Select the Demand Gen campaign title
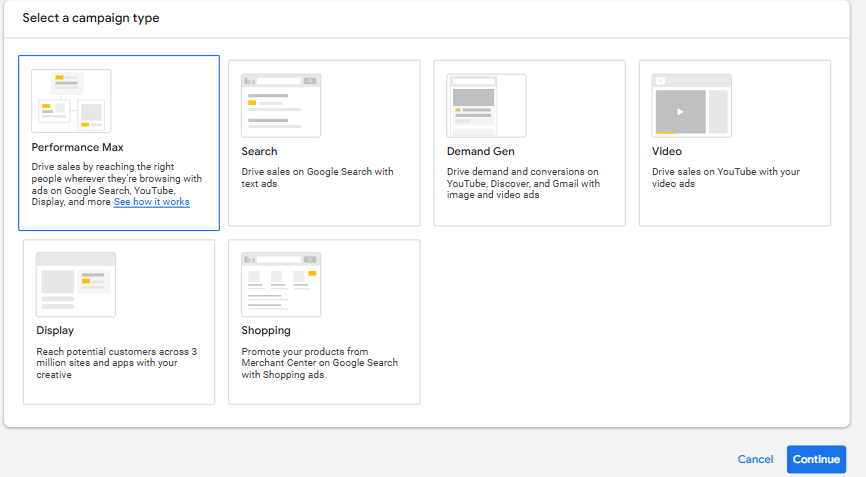 point(480,151)
